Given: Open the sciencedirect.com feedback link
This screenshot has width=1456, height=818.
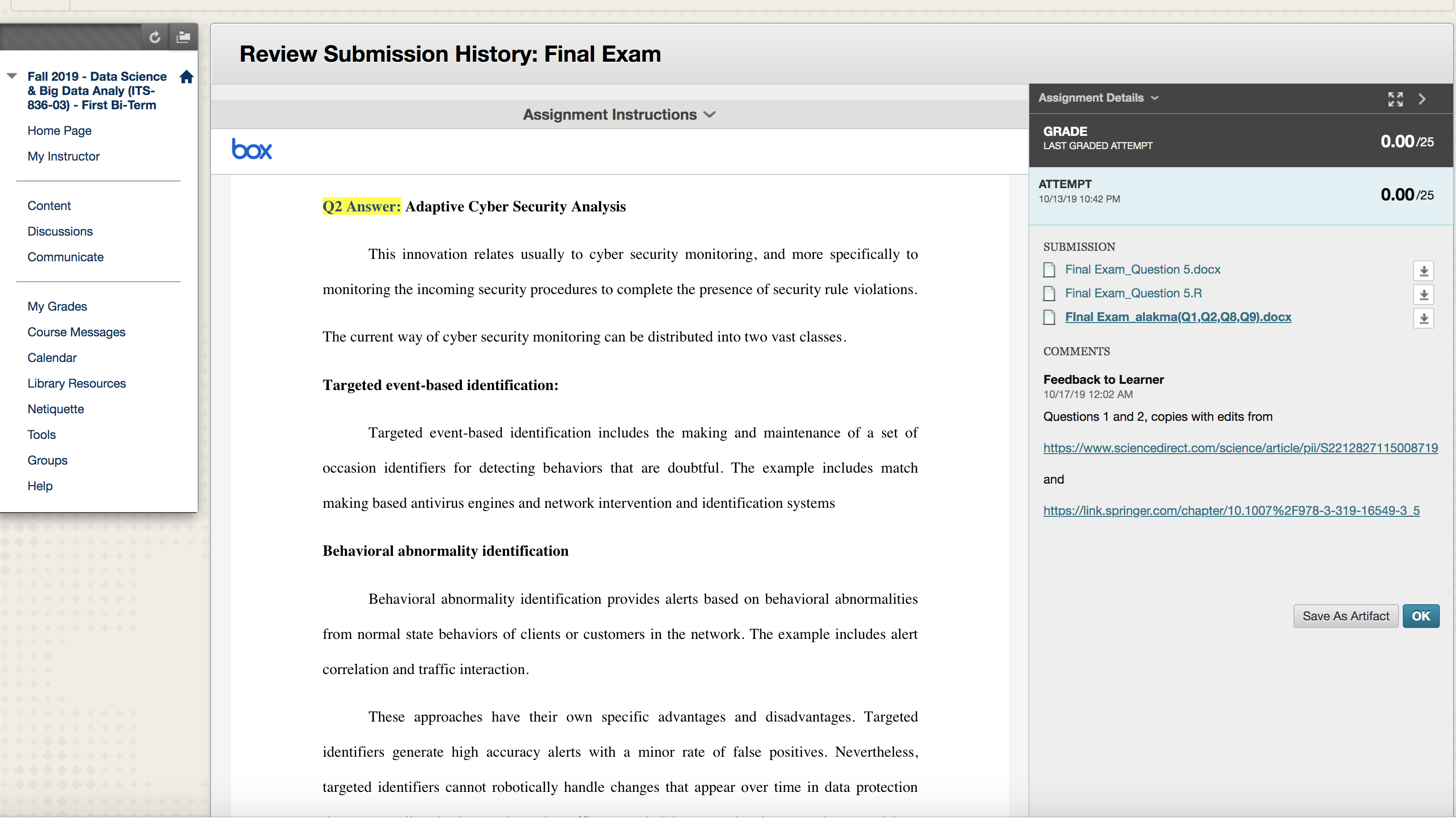Looking at the screenshot, I should (1240, 448).
